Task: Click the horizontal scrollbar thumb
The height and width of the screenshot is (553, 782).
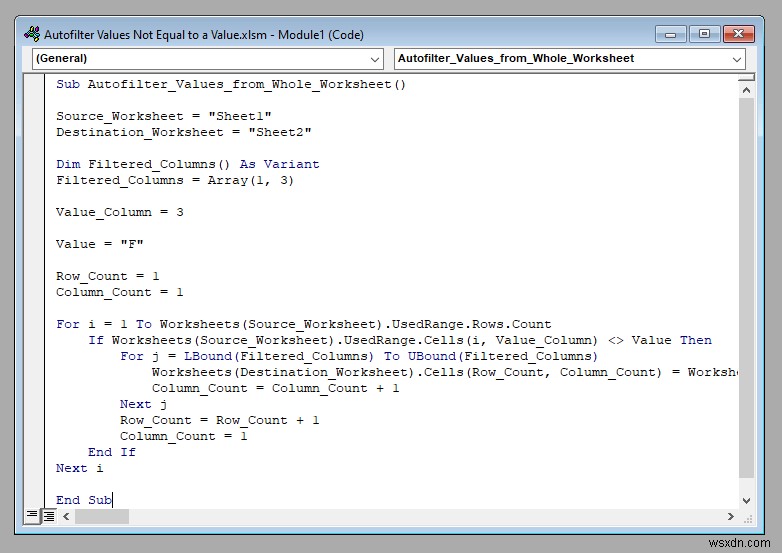Action: point(102,516)
